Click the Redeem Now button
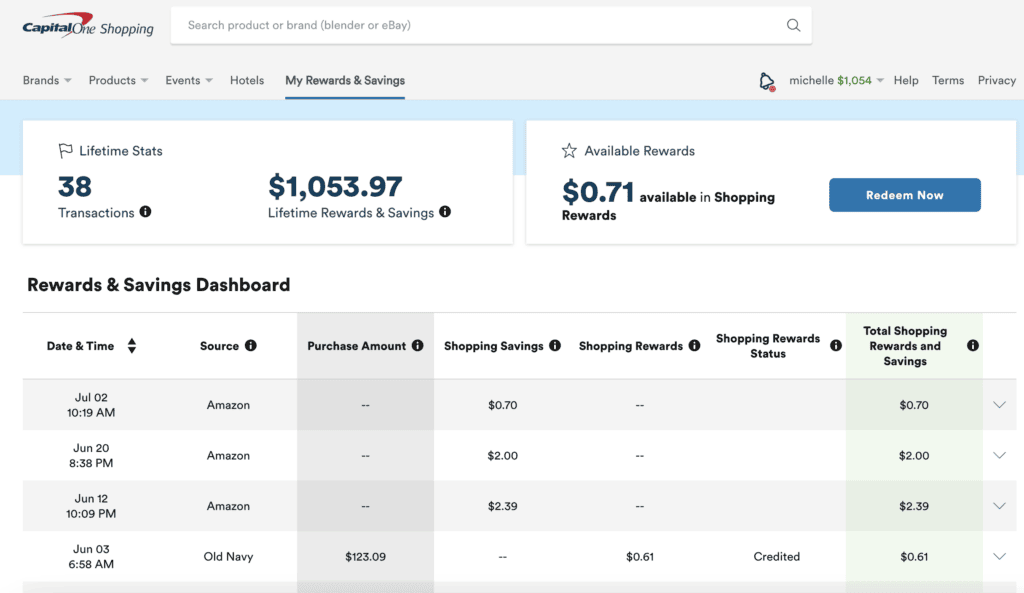The width and height of the screenshot is (1024, 593). click(904, 195)
